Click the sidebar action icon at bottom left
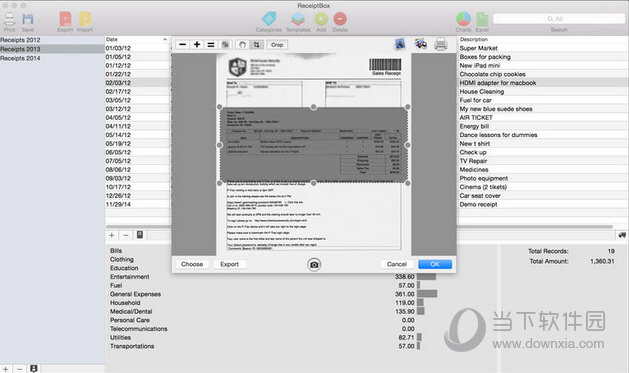 click(x=34, y=369)
